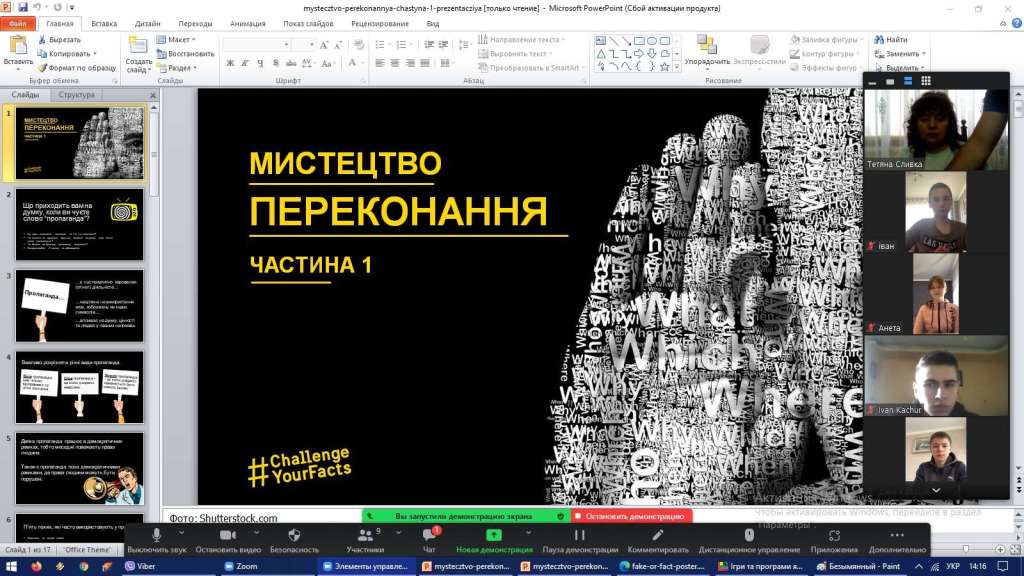This screenshot has width=1024, height=576.
Task: Select slide 3 thumbnail with Пропаганда sign
Action: [79, 306]
